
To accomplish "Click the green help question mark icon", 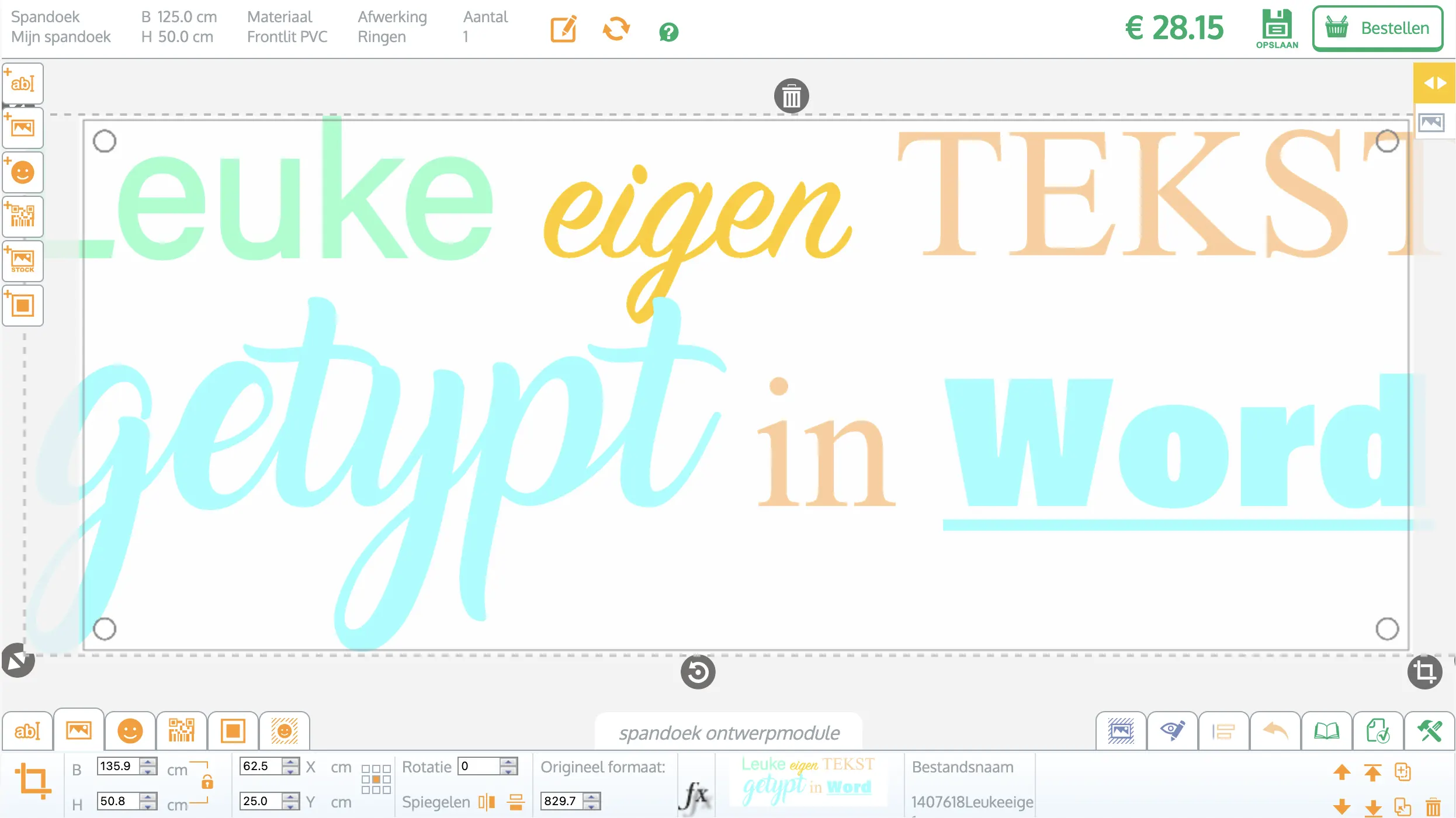I will [x=668, y=32].
